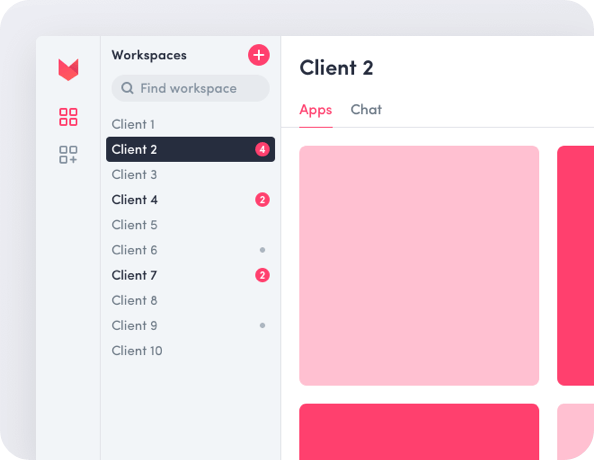The height and width of the screenshot is (460, 594).
Task: Open the Client 10 workspace
Action: click(x=191, y=350)
